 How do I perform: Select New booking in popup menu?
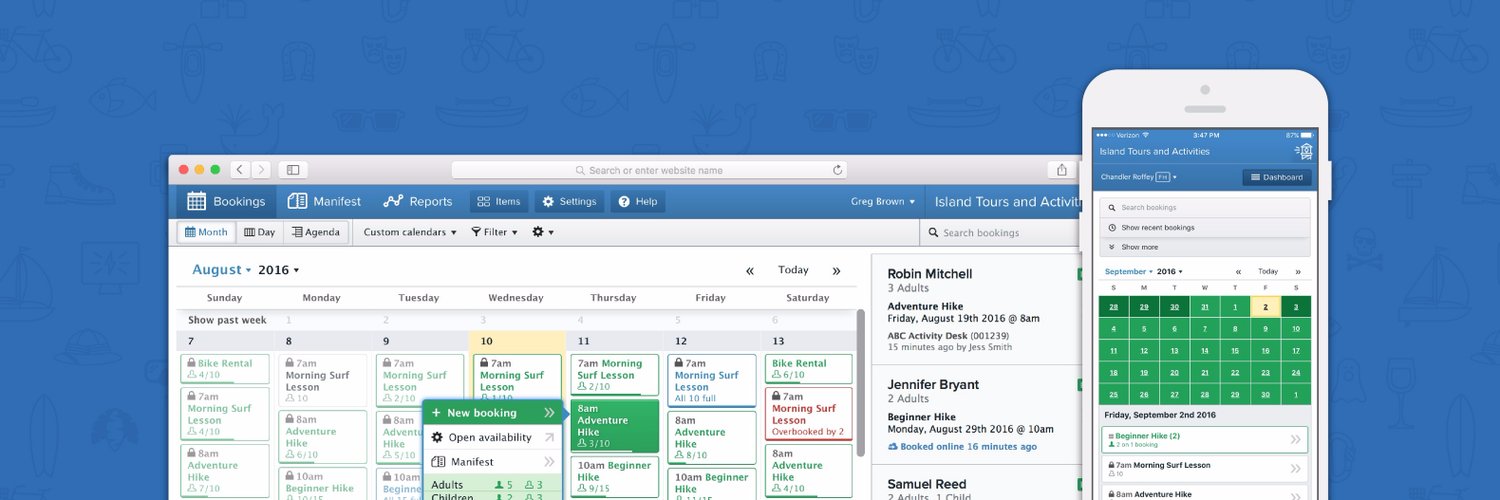click(492, 412)
